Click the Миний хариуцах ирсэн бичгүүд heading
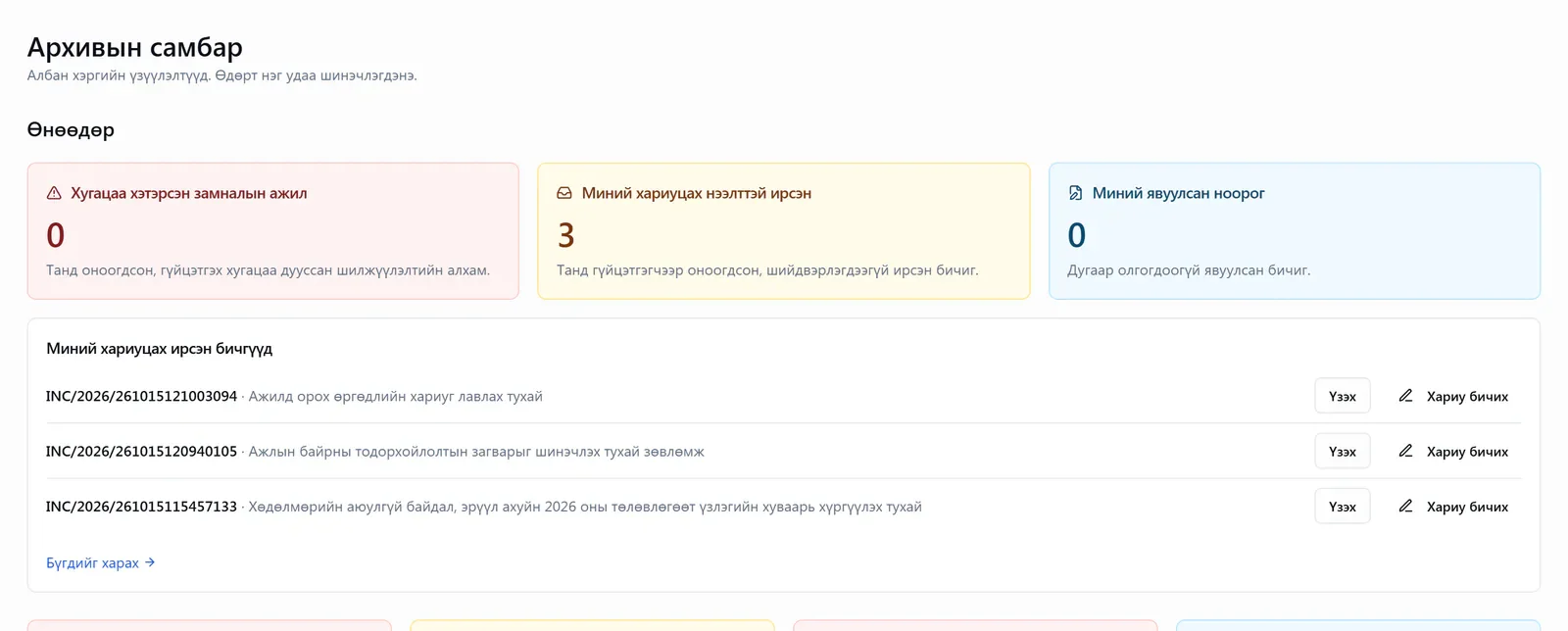This screenshot has height=631, width=1568. tap(160, 348)
